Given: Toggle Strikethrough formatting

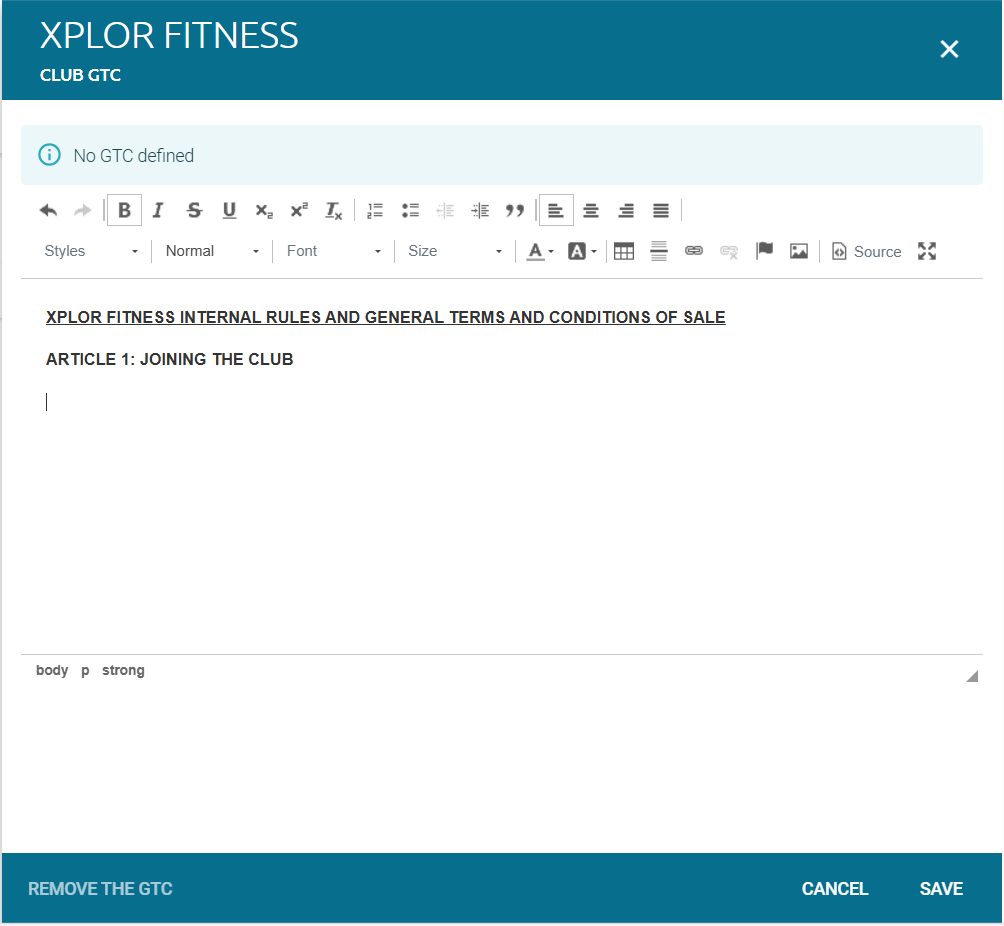Looking at the screenshot, I should tap(194, 210).
